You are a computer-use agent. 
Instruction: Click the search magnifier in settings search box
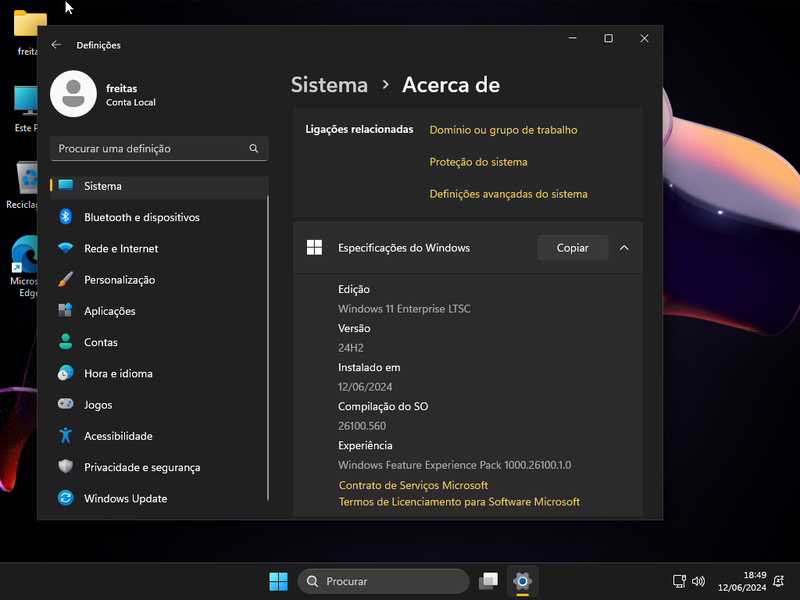(254, 148)
